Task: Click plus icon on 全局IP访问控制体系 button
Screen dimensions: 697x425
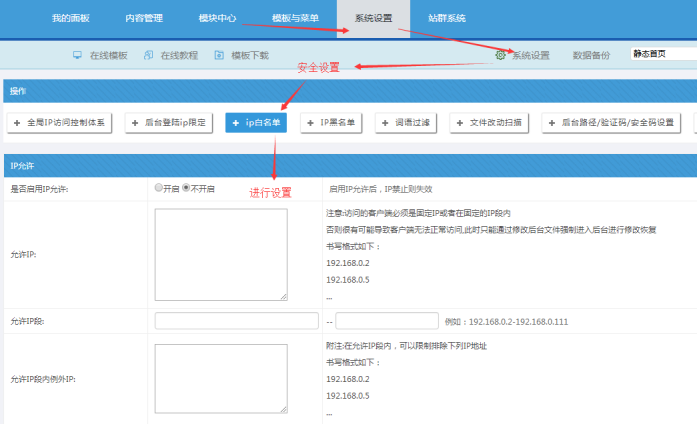Action: pos(18,122)
